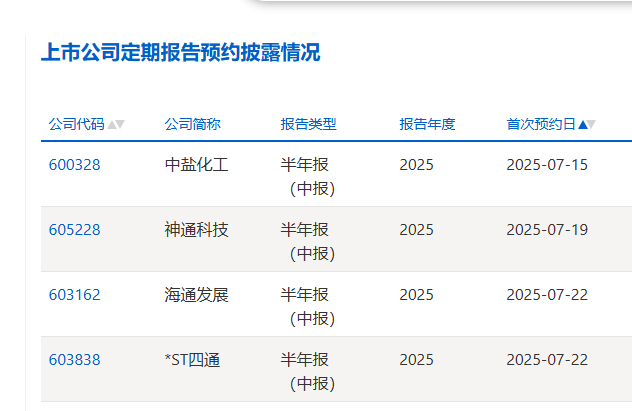This screenshot has width=632, height=411.
Task: Click report year 2025 in 中盐化工 row
Action: click(x=416, y=165)
